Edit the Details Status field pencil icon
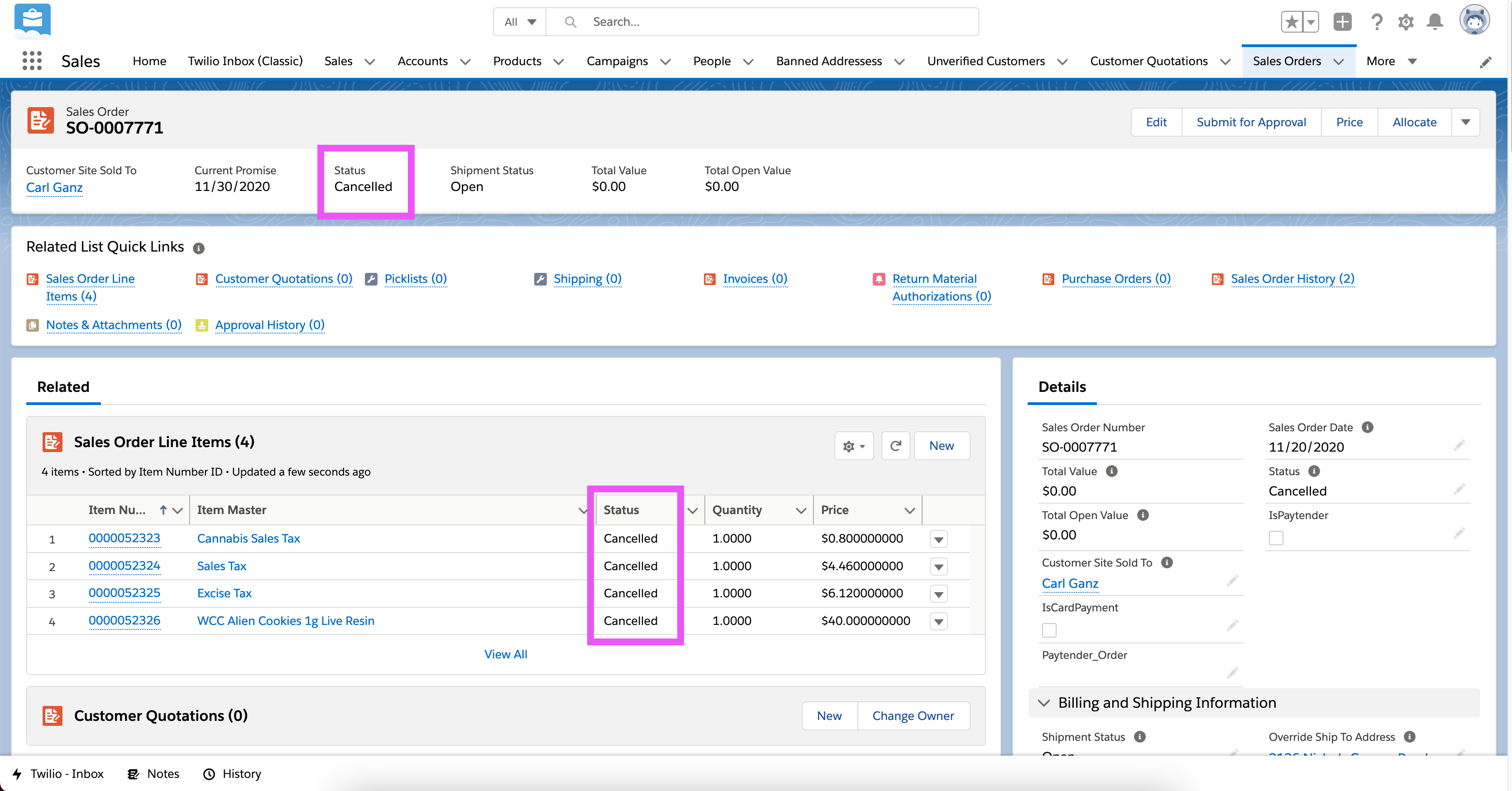This screenshot has height=791, width=1512. pos(1459,490)
